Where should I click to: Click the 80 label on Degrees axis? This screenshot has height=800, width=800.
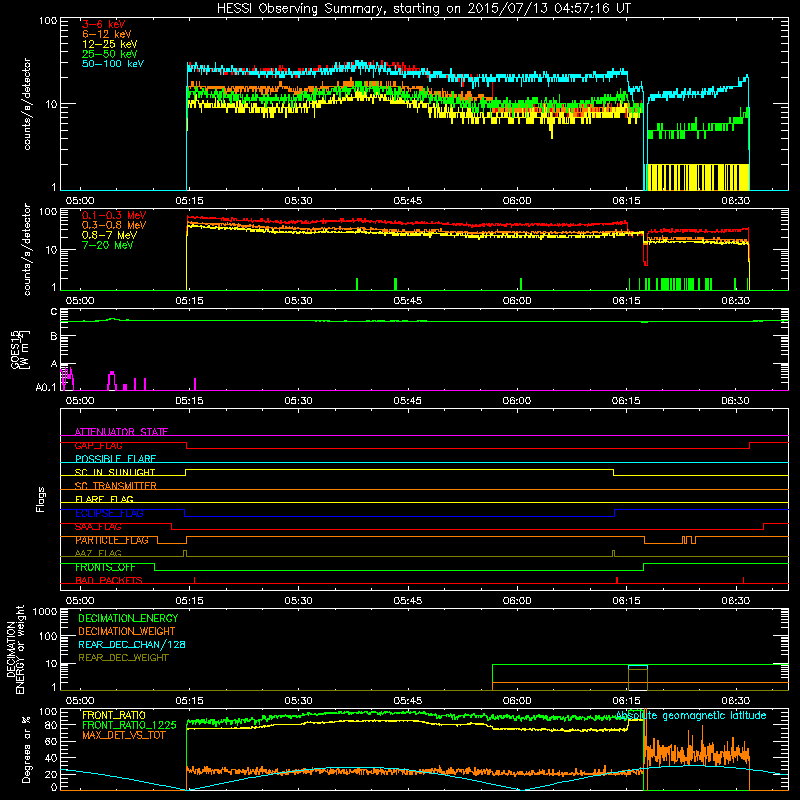point(51,724)
